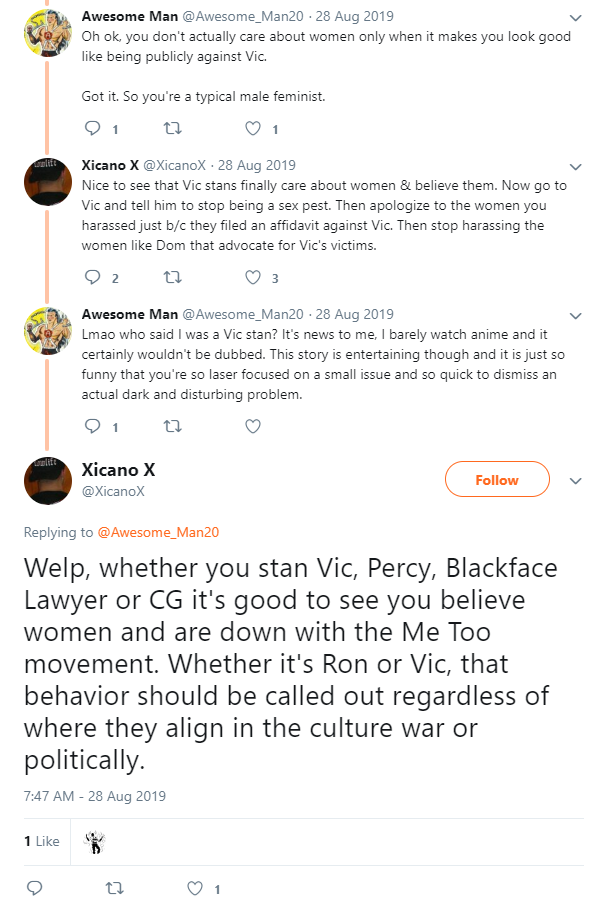Retweet the main Welp tweet
Screen dimensions: 600x915
pos(114,888)
